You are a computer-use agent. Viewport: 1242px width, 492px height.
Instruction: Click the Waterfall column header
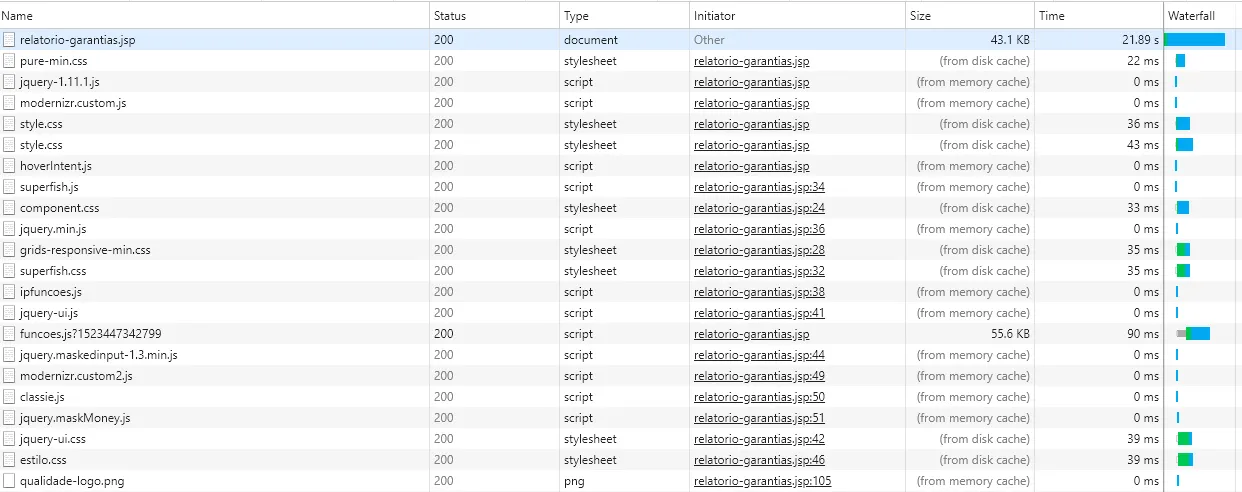(x=1191, y=16)
